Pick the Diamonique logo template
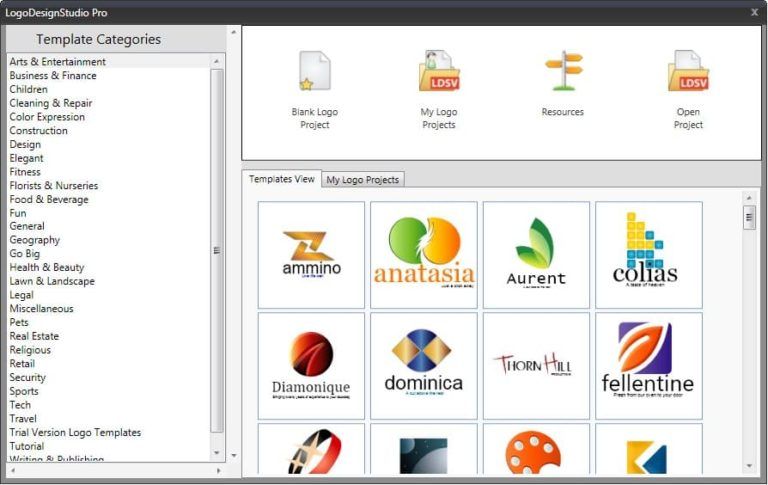768x485 pixels. (312, 366)
